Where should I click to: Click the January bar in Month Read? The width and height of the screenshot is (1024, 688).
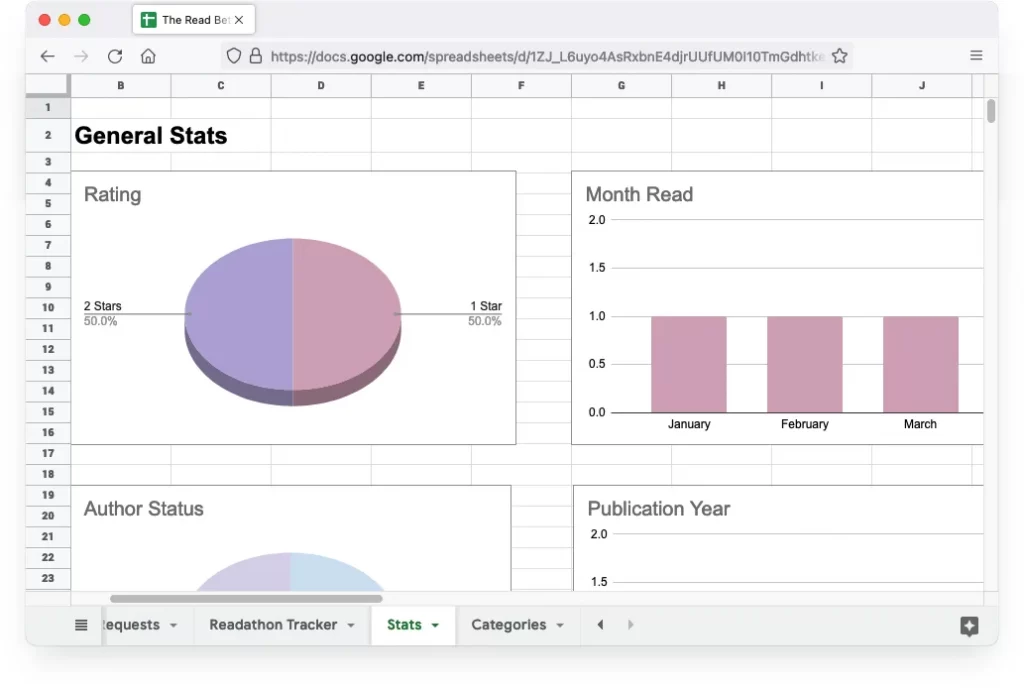click(689, 364)
